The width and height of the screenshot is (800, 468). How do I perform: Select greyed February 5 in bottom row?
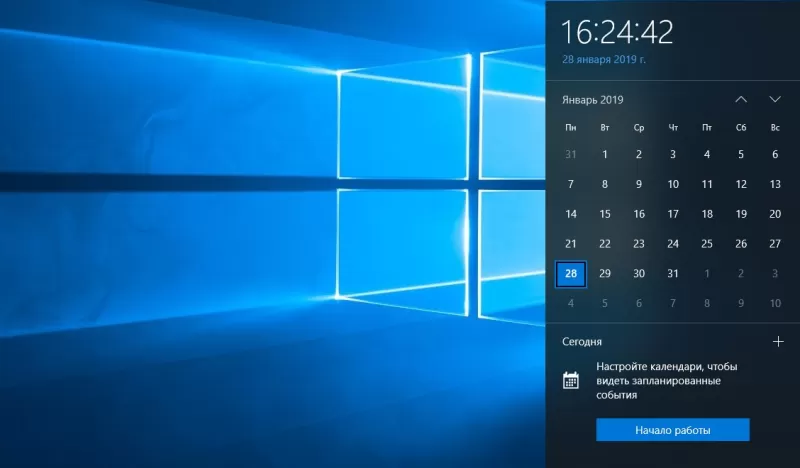tap(605, 304)
